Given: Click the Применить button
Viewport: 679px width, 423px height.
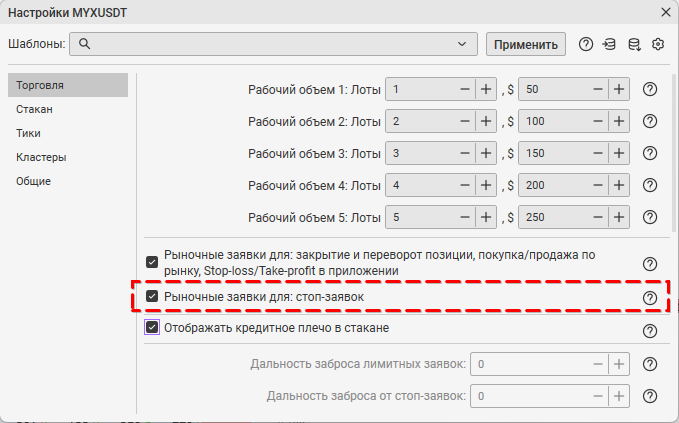Looking at the screenshot, I should 526,44.
